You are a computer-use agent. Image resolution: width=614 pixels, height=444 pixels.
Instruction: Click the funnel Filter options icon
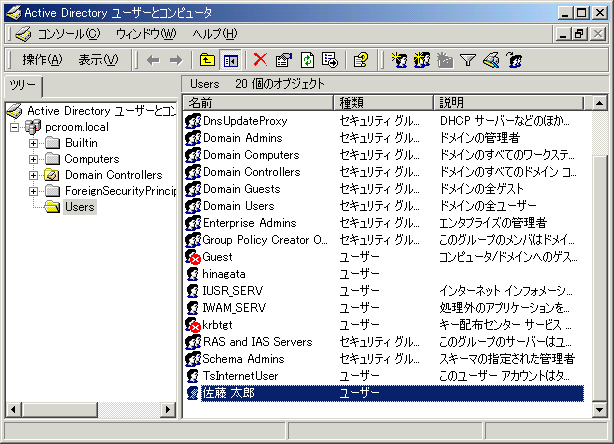pyautogui.click(x=468, y=60)
